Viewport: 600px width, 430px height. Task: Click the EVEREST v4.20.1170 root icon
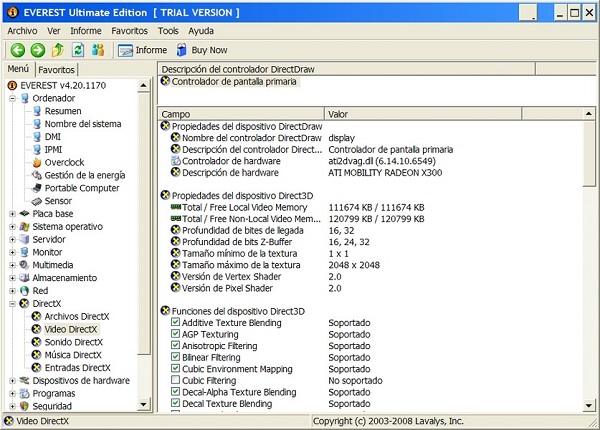[x=12, y=85]
